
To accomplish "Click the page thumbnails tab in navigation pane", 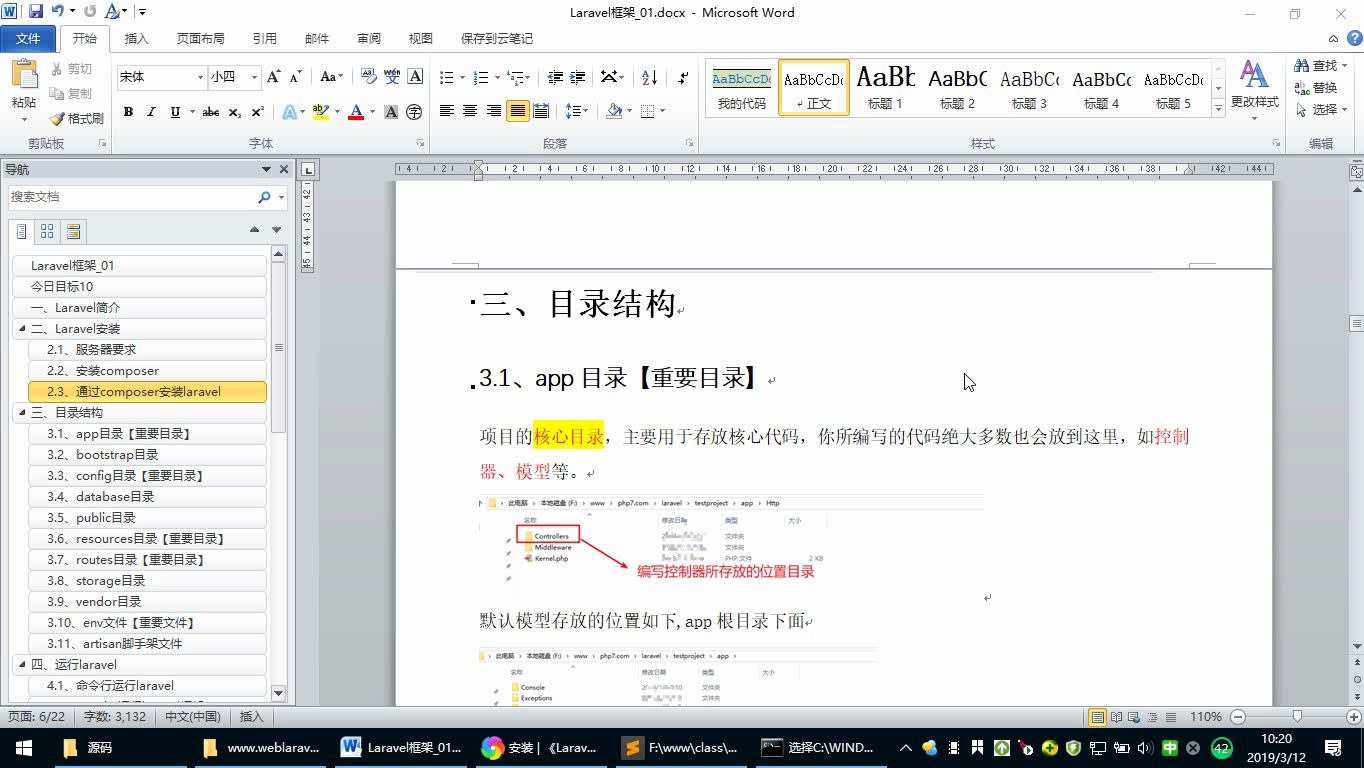I will coord(46,231).
